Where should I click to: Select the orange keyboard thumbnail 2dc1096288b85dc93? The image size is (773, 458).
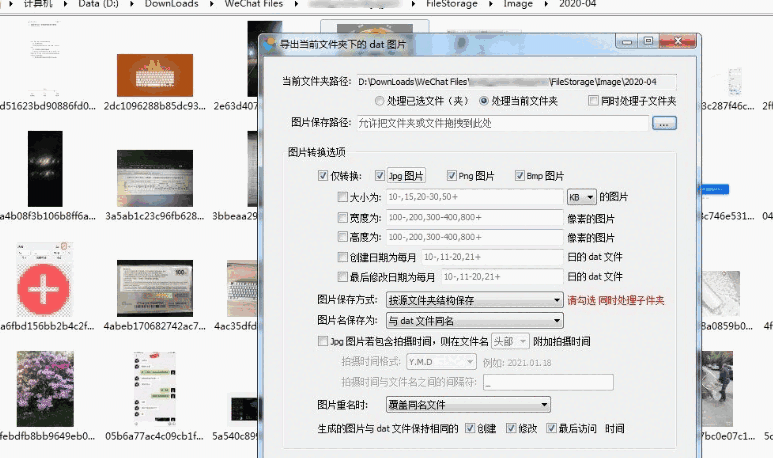155,75
